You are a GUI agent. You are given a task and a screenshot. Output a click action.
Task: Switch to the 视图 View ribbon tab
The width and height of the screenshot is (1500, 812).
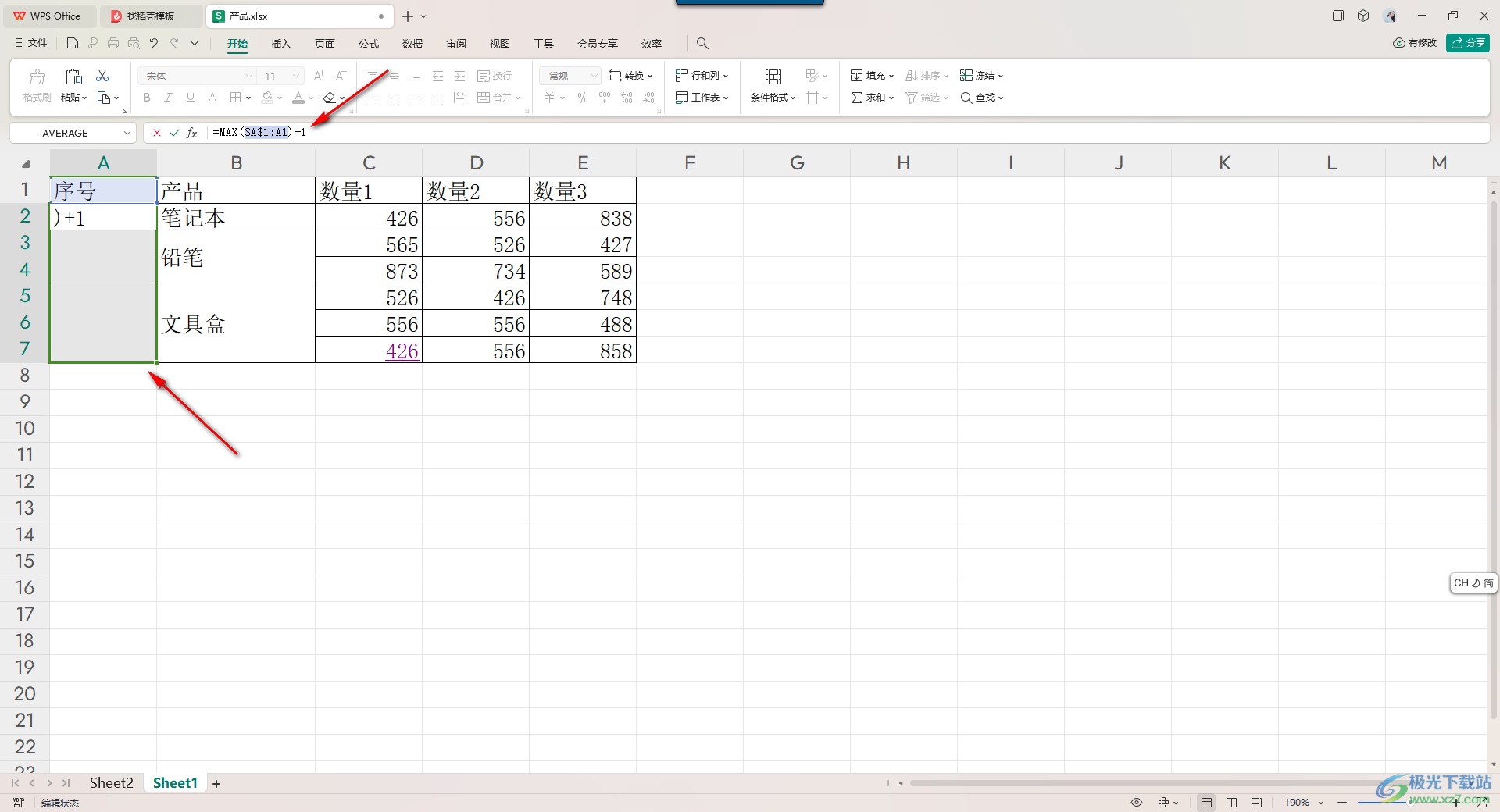click(500, 44)
